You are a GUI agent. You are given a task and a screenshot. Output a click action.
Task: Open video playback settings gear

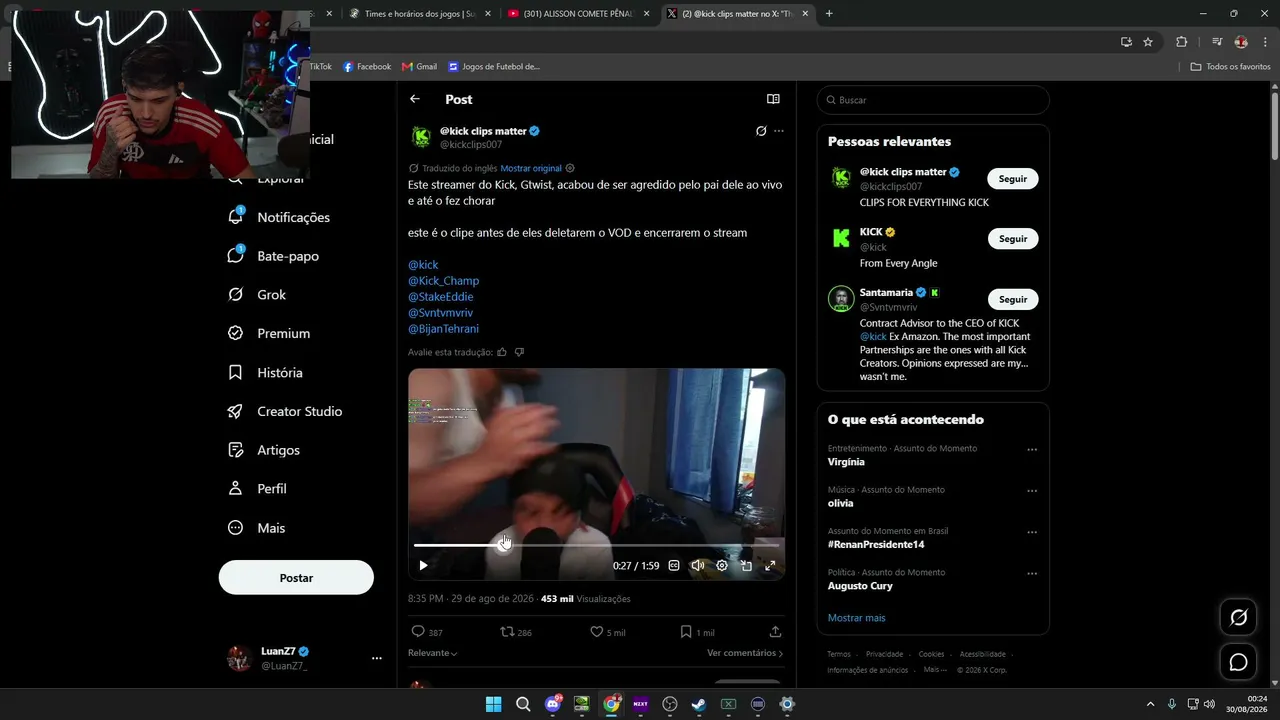(722, 565)
